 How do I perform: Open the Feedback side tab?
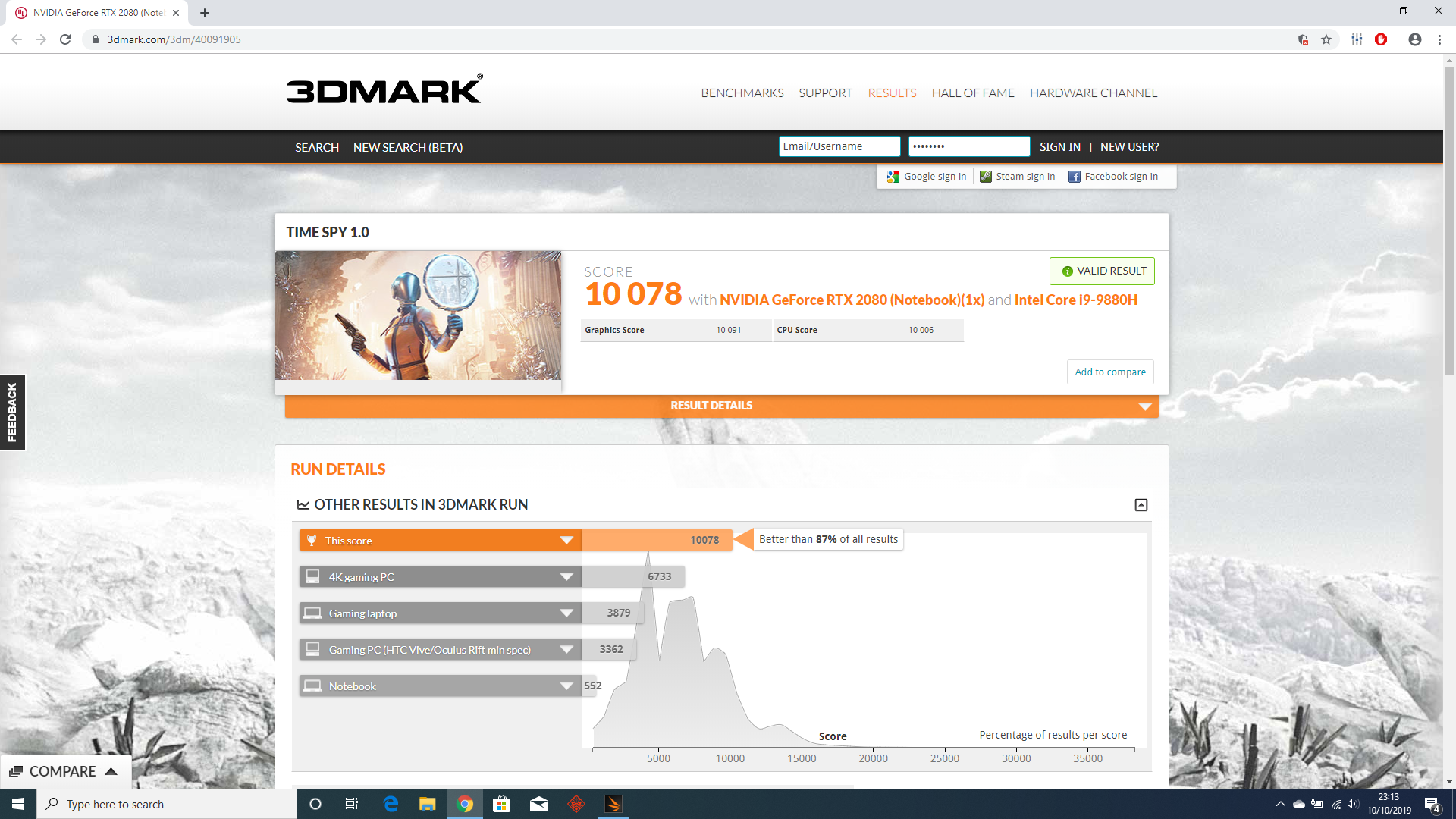(12, 413)
